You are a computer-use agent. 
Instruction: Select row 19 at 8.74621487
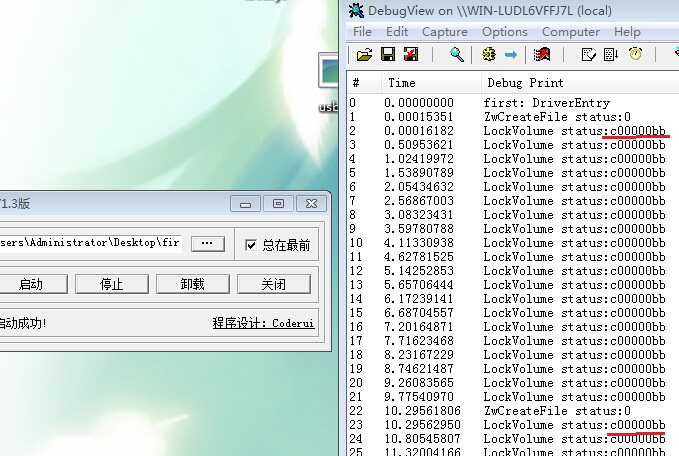[513, 369]
